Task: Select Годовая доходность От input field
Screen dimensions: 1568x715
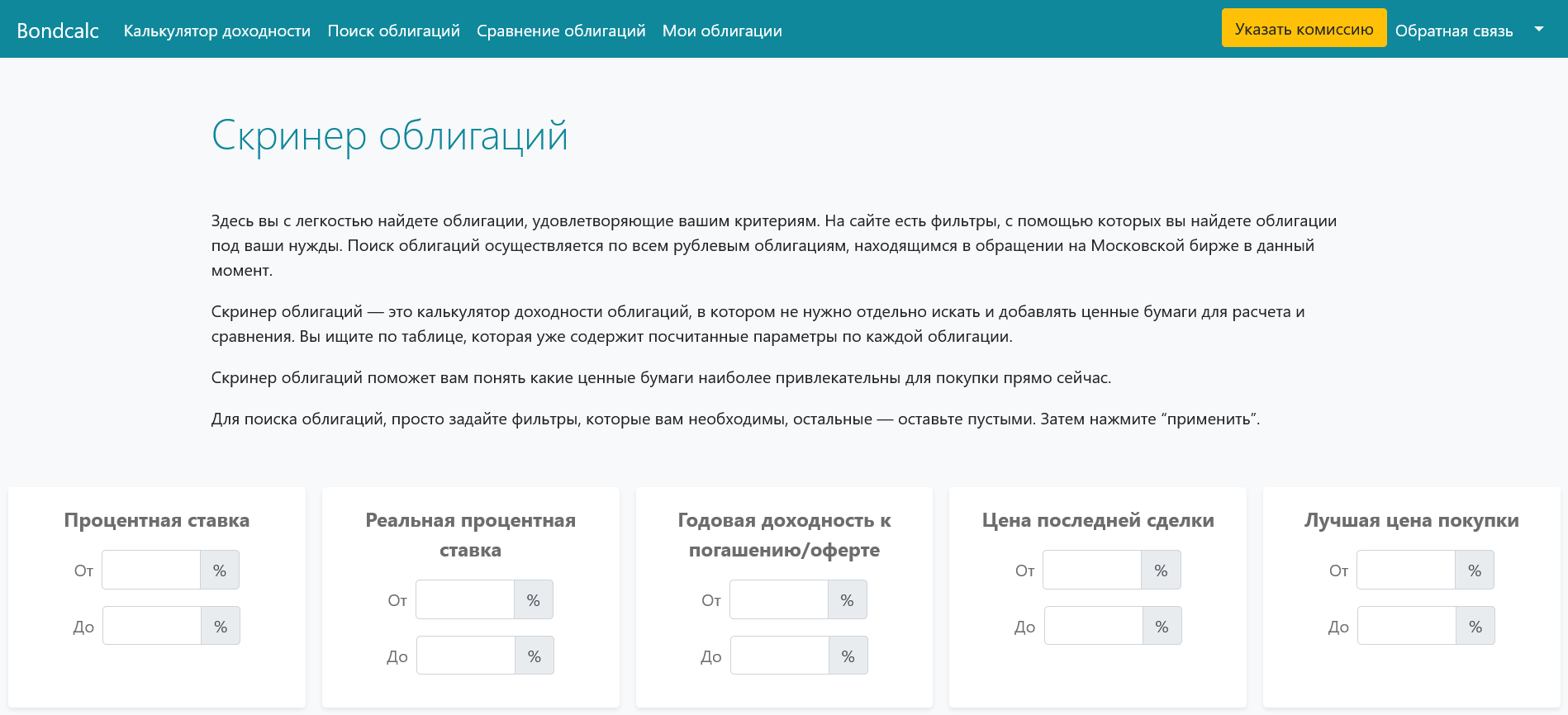Action: (779, 600)
